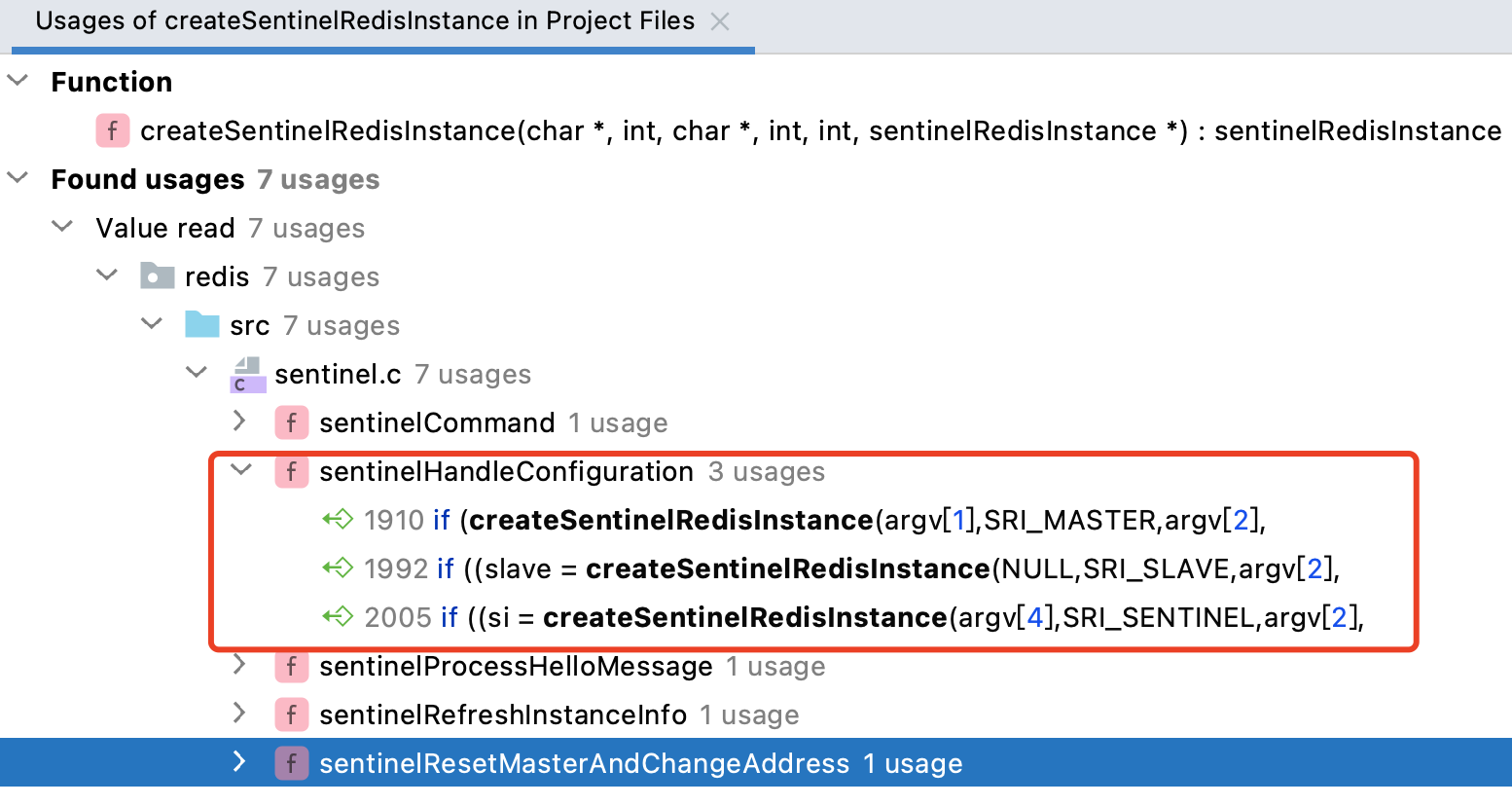
Task: Click the blue src folder icon
Action: coord(202,324)
